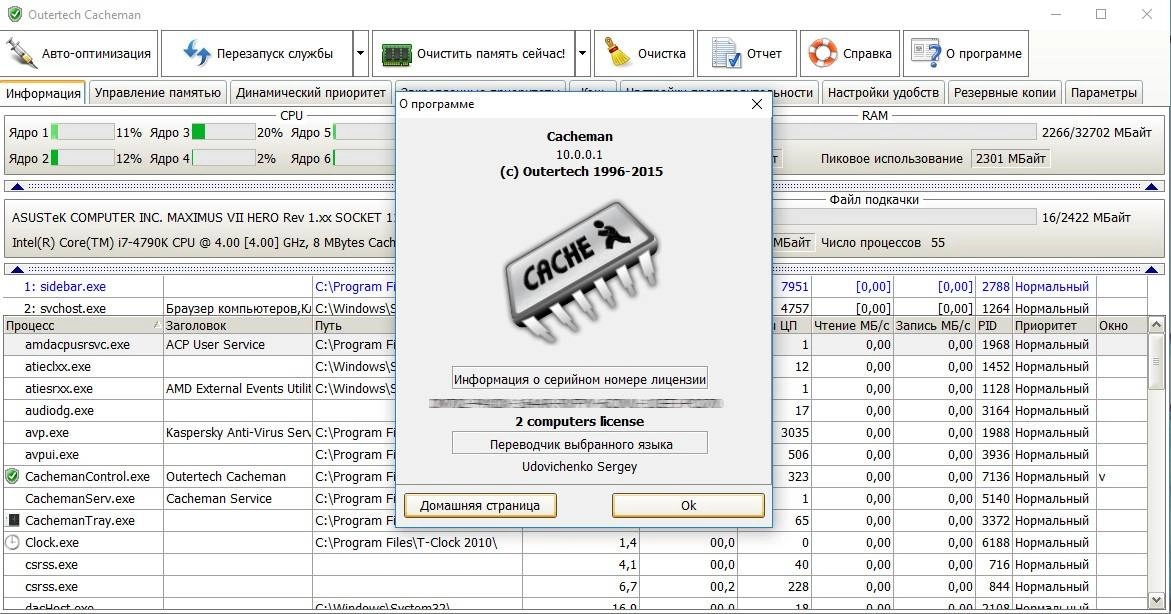Click the Окно column header
This screenshot has width=1171, height=614.
pos(1121,326)
